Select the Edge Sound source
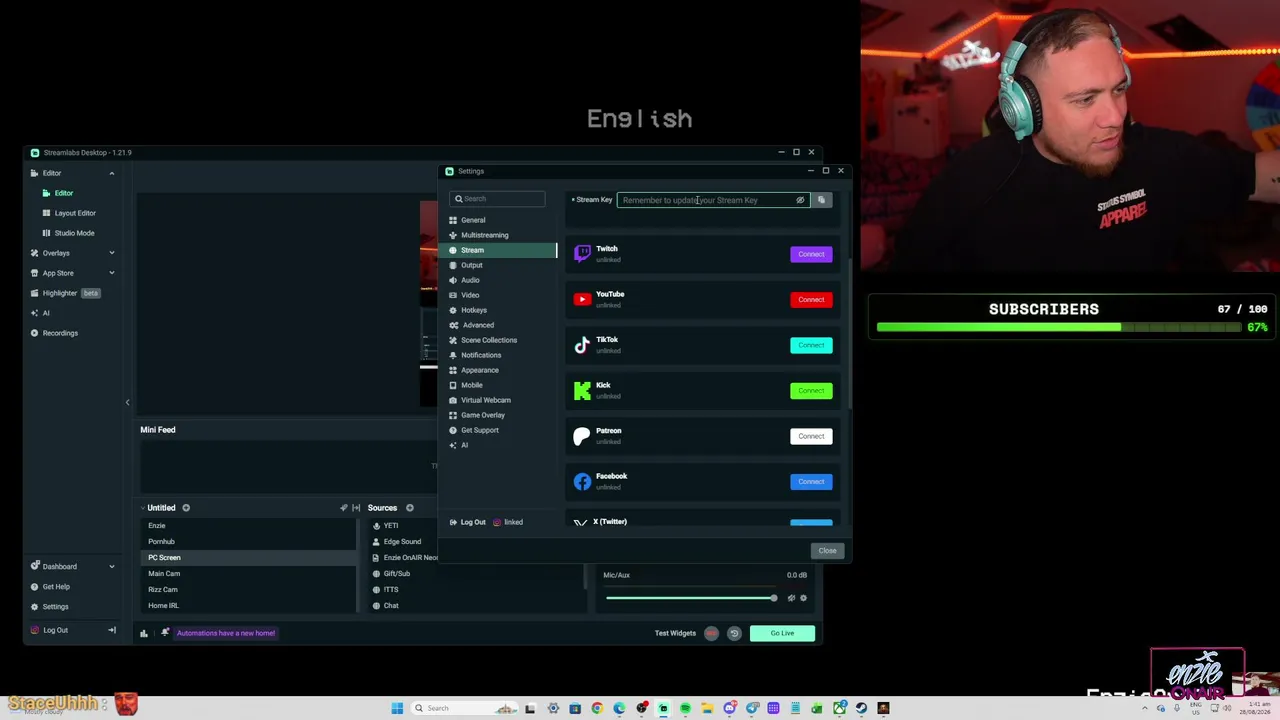 click(402, 542)
